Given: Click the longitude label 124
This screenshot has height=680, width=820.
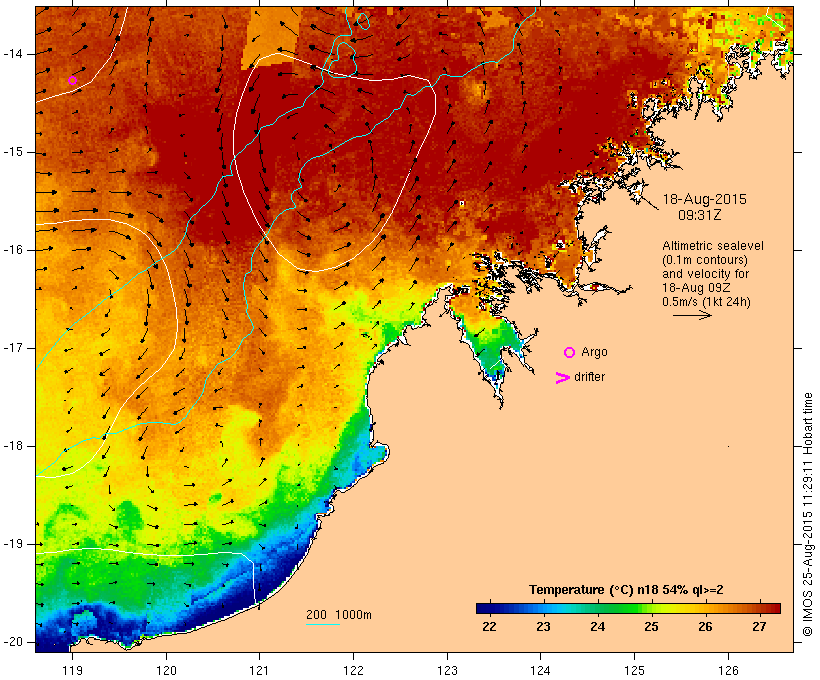Looking at the screenshot, I should click(541, 670).
